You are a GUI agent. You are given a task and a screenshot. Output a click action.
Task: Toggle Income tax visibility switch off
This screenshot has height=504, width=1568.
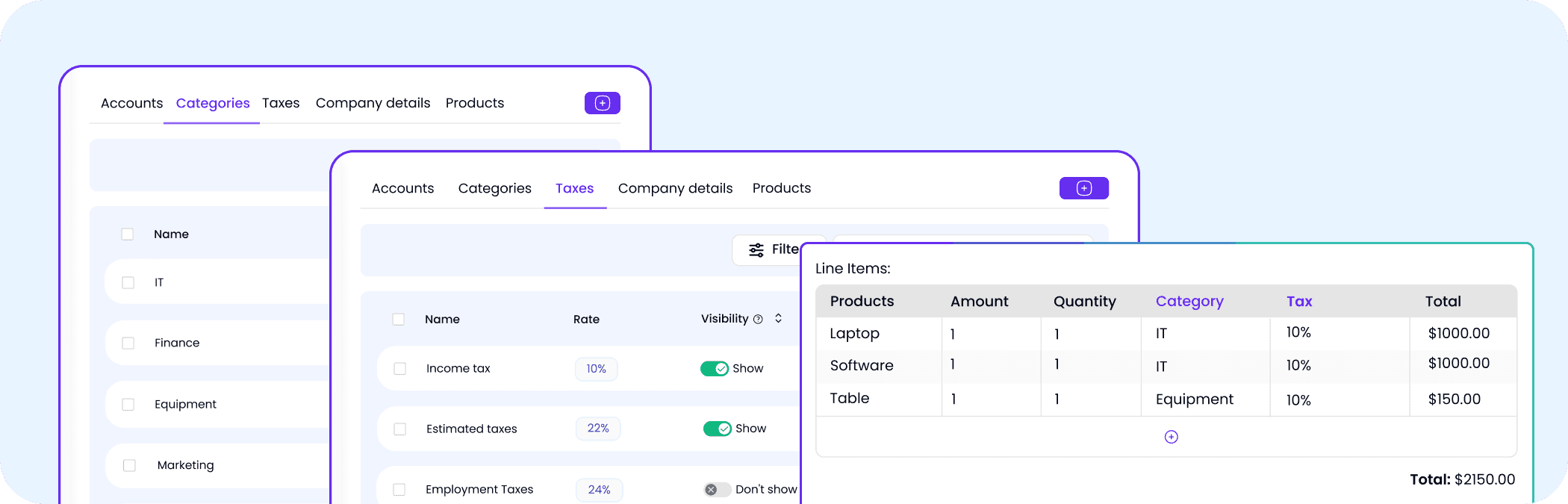tap(715, 369)
